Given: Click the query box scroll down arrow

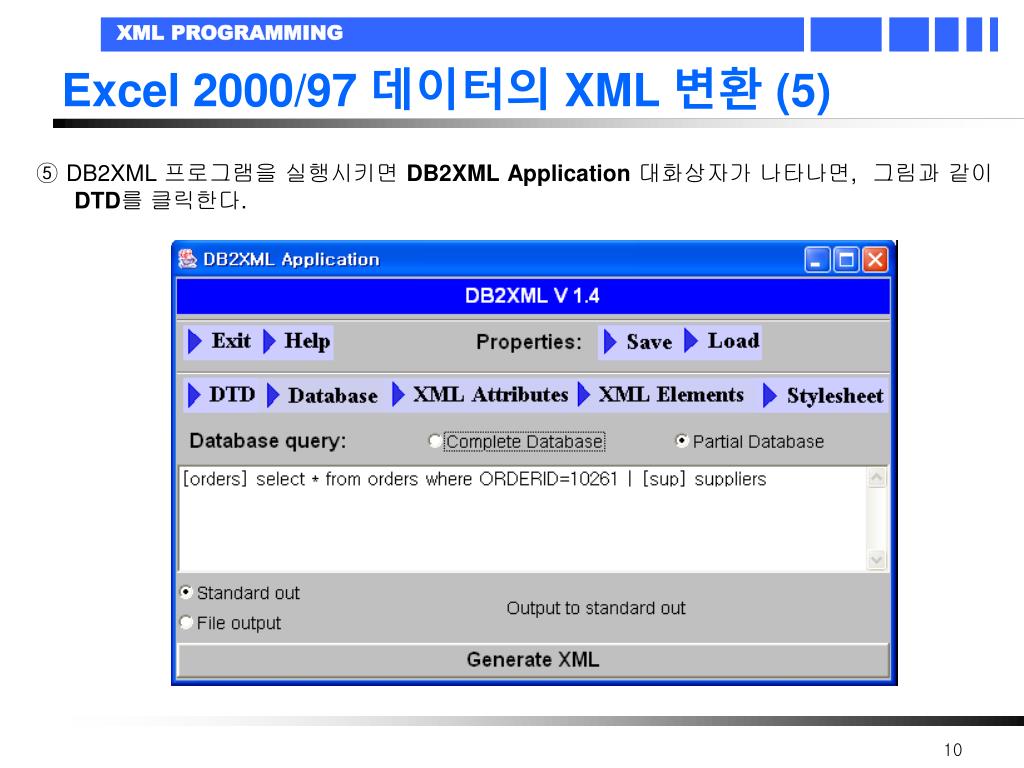Looking at the screenshot, I should (876, 560).
